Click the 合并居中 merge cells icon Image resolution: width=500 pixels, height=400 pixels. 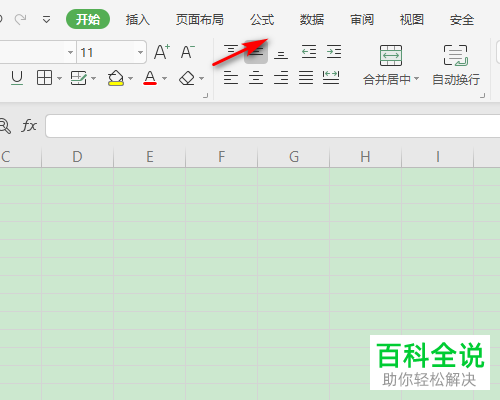tap(391, 56)
